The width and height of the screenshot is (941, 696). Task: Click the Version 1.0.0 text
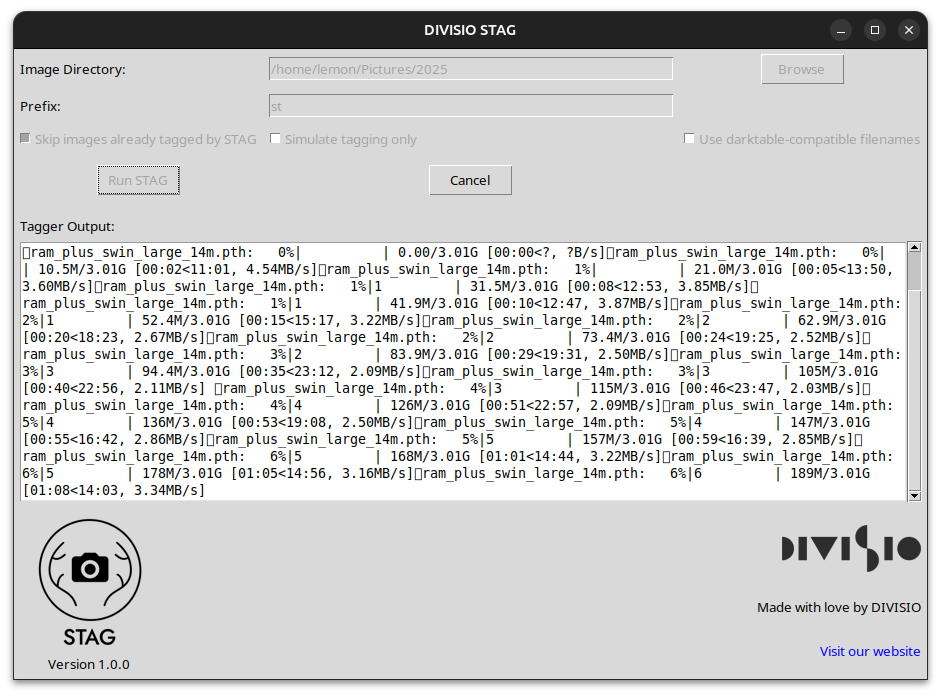89,664
